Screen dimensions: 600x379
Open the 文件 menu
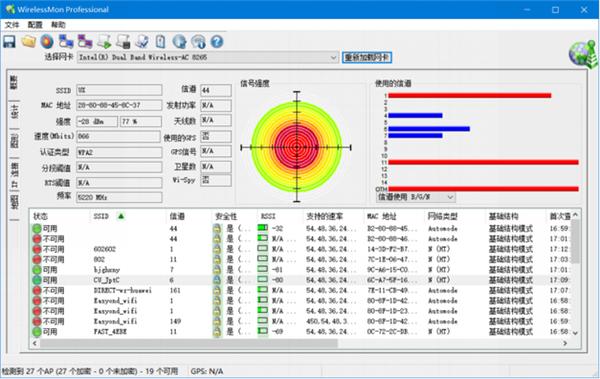pos(11,25)
